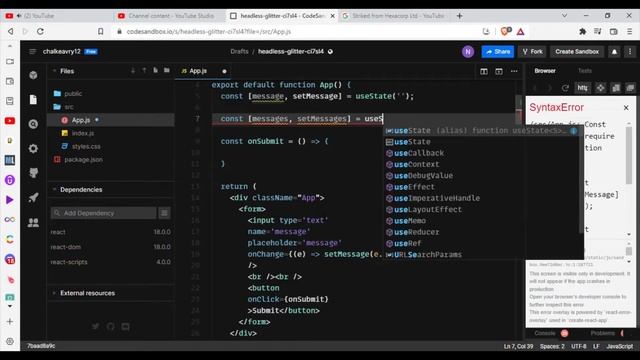The image size is (640, 360).
Task: Click the upload arrow icon in Files header
Action: 144,71
